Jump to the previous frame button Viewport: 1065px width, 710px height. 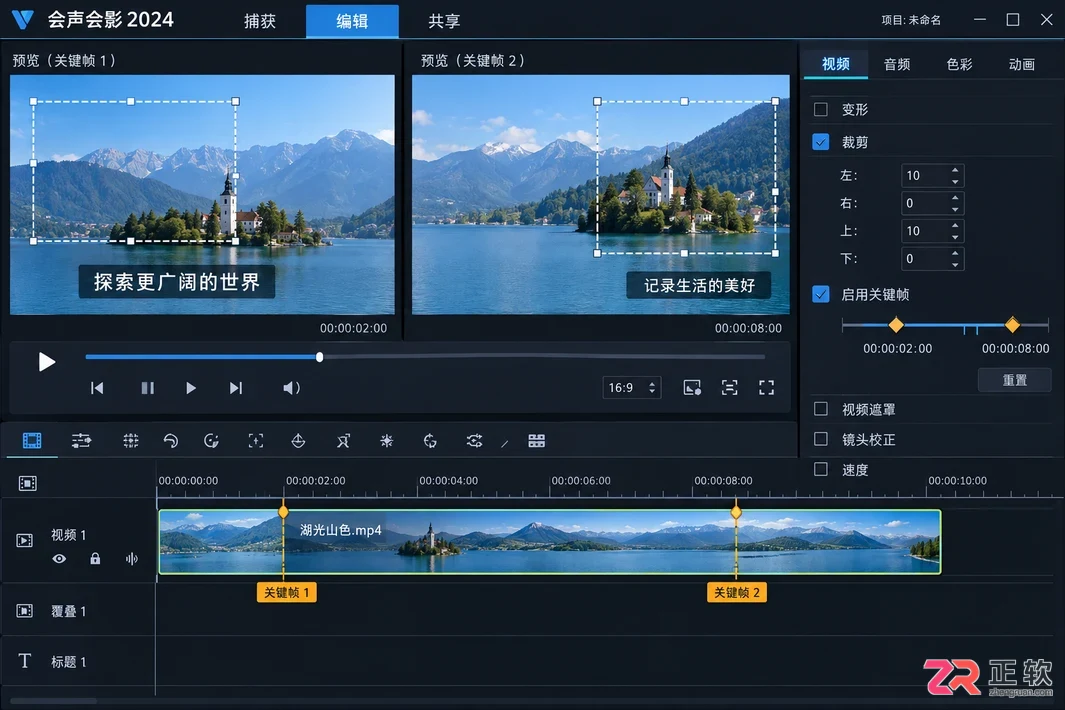point(97,388)
